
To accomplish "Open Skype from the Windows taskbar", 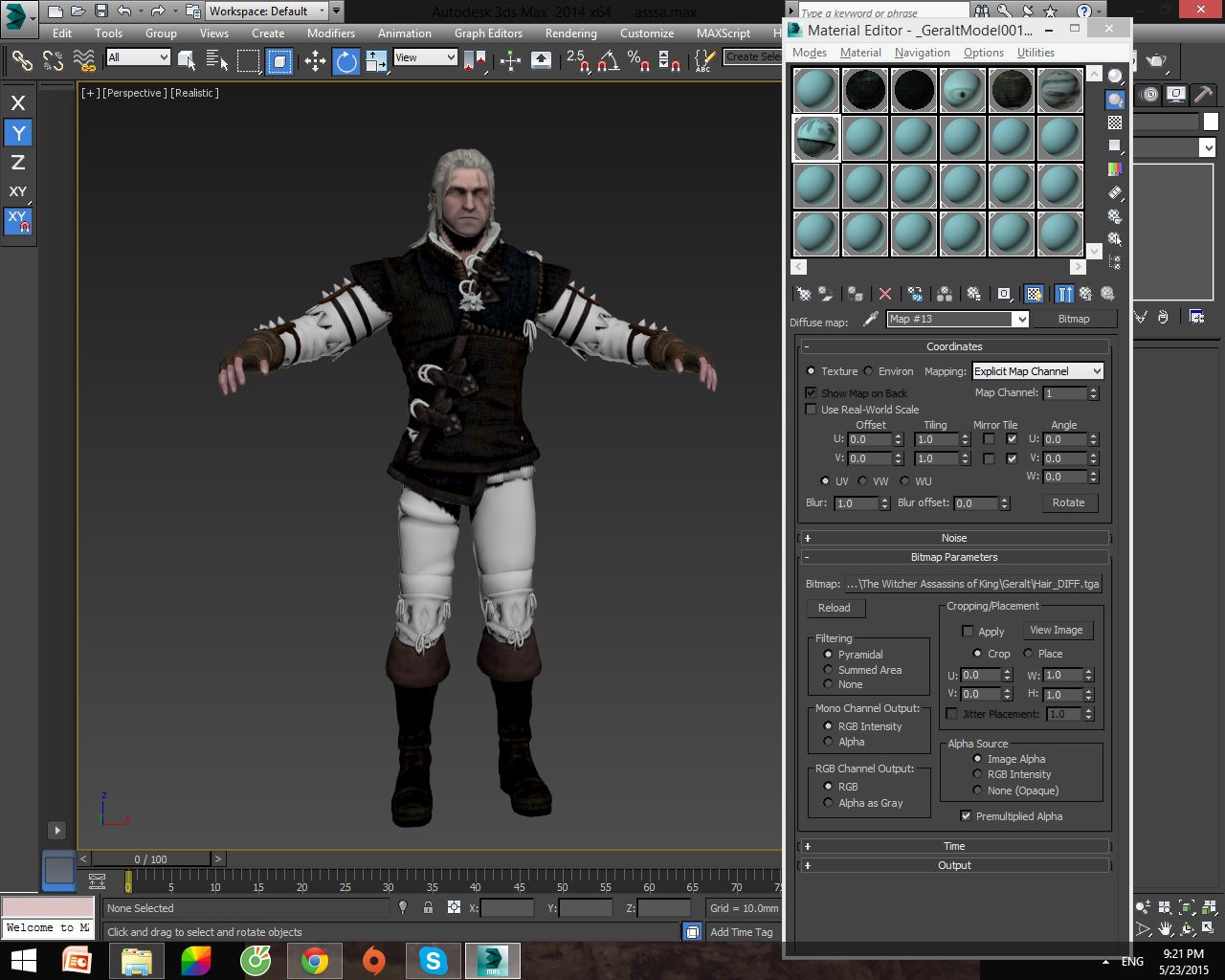I will click(434, 960).
